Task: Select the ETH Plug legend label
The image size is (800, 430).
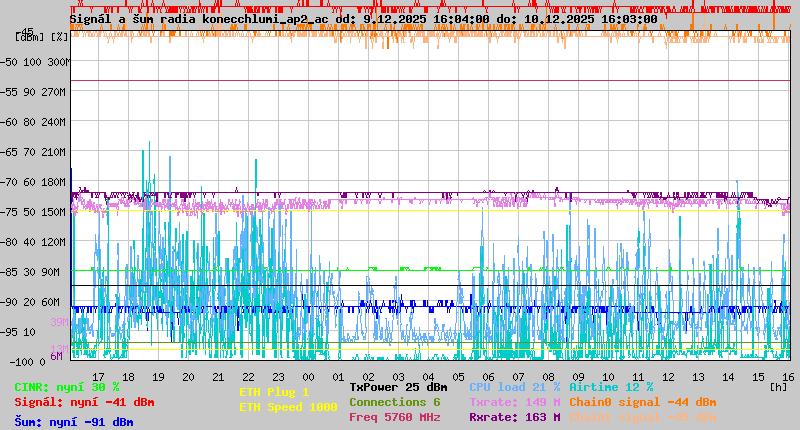Action: click(x=274, y=392)
